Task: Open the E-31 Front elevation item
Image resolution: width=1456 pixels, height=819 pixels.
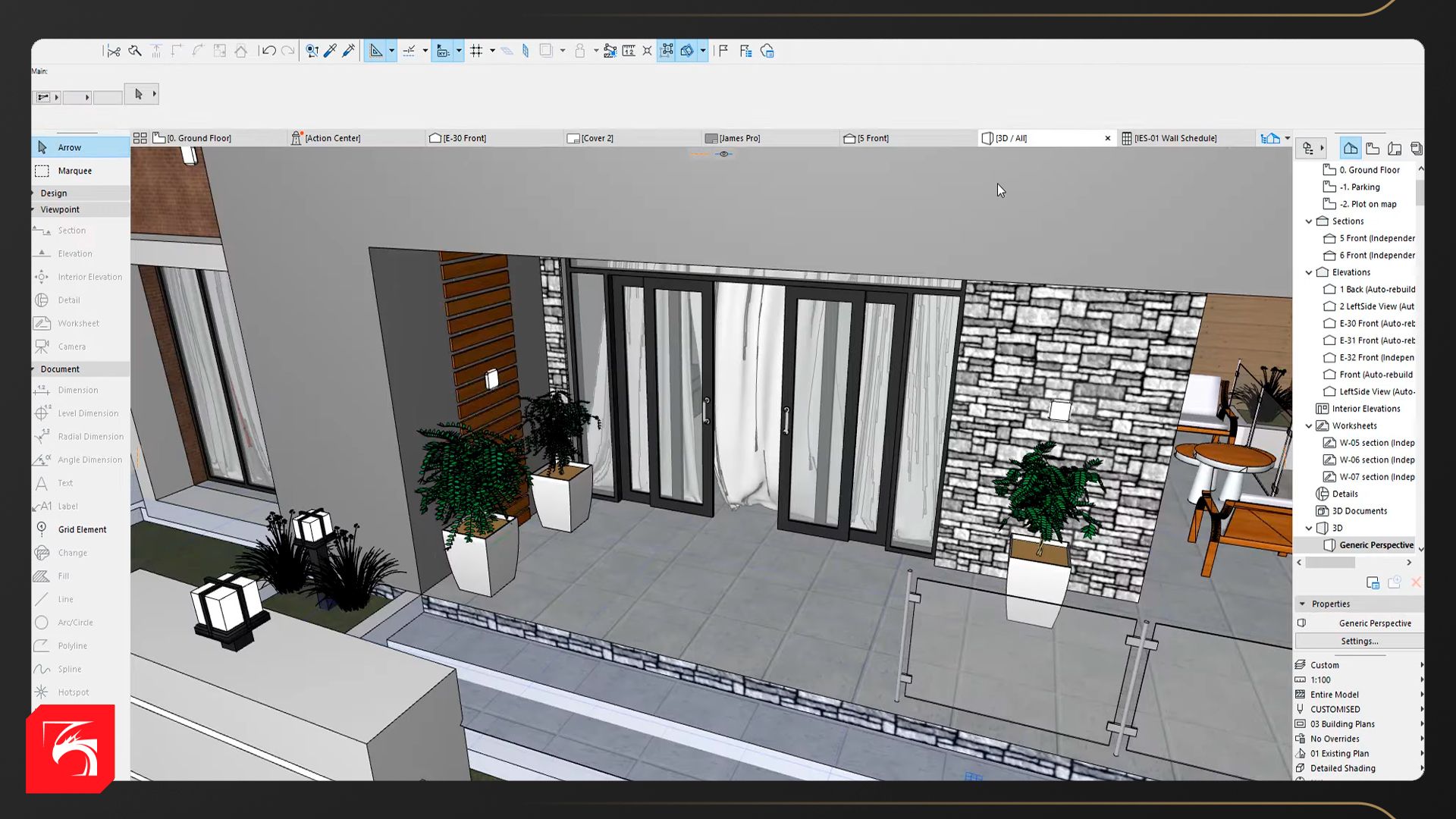Action: coord(1369,340)
